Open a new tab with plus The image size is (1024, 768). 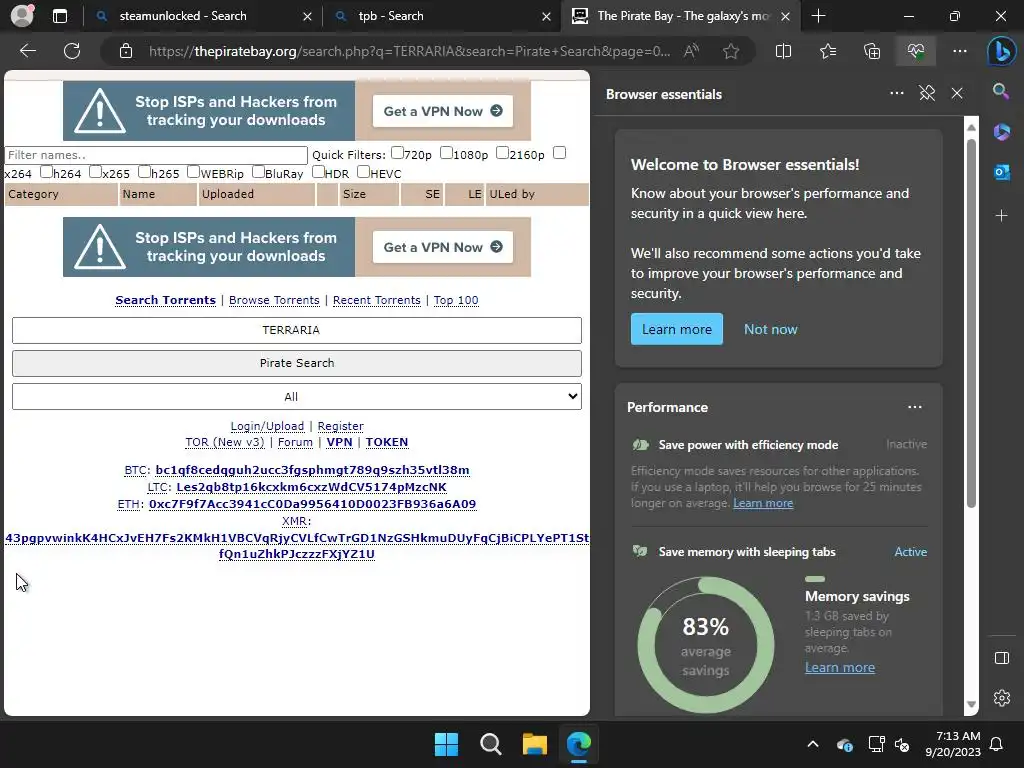818,16
